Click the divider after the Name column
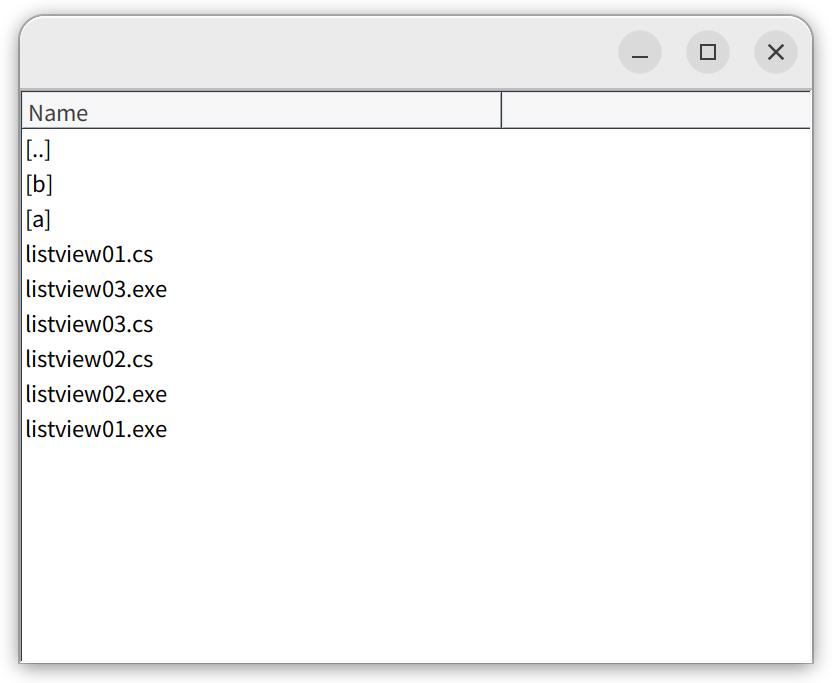This screenshot has width=832, height=683. pos(501,110)
